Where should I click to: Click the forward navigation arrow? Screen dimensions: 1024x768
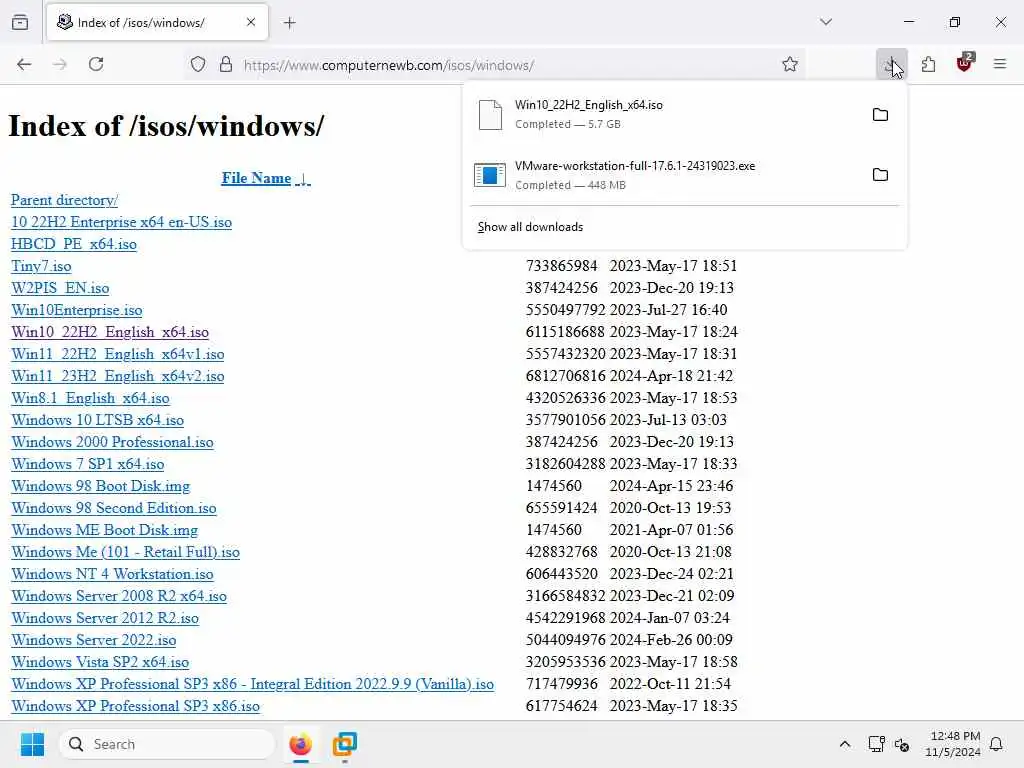point(60,64)
